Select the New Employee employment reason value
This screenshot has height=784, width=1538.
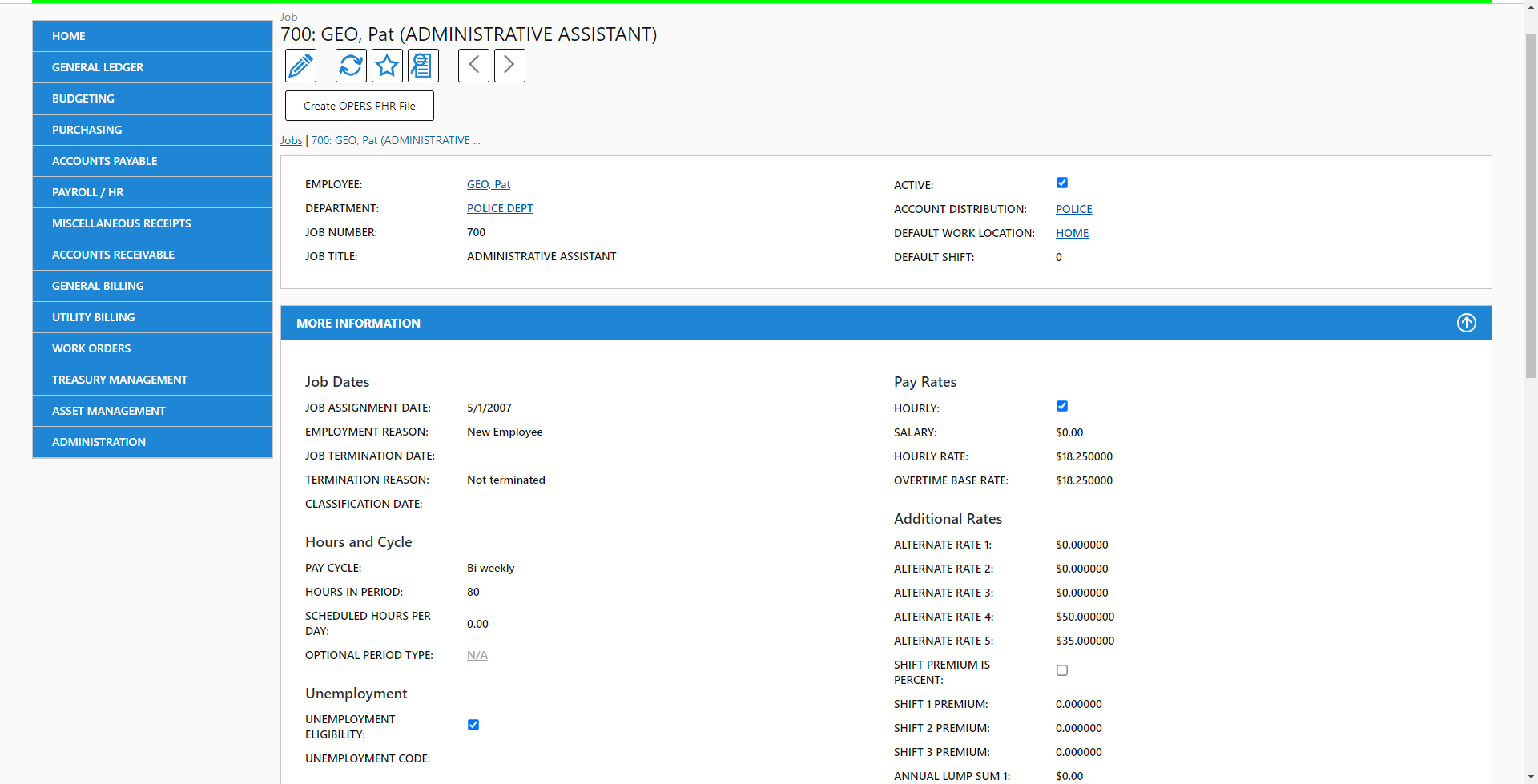point(505,432)
